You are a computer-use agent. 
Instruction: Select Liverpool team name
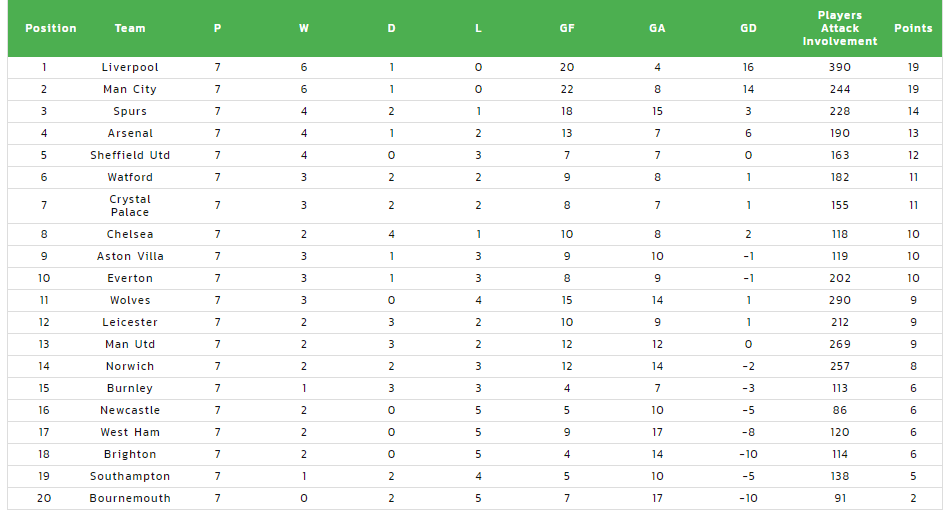pyautogui.click(x=130, y=67)
